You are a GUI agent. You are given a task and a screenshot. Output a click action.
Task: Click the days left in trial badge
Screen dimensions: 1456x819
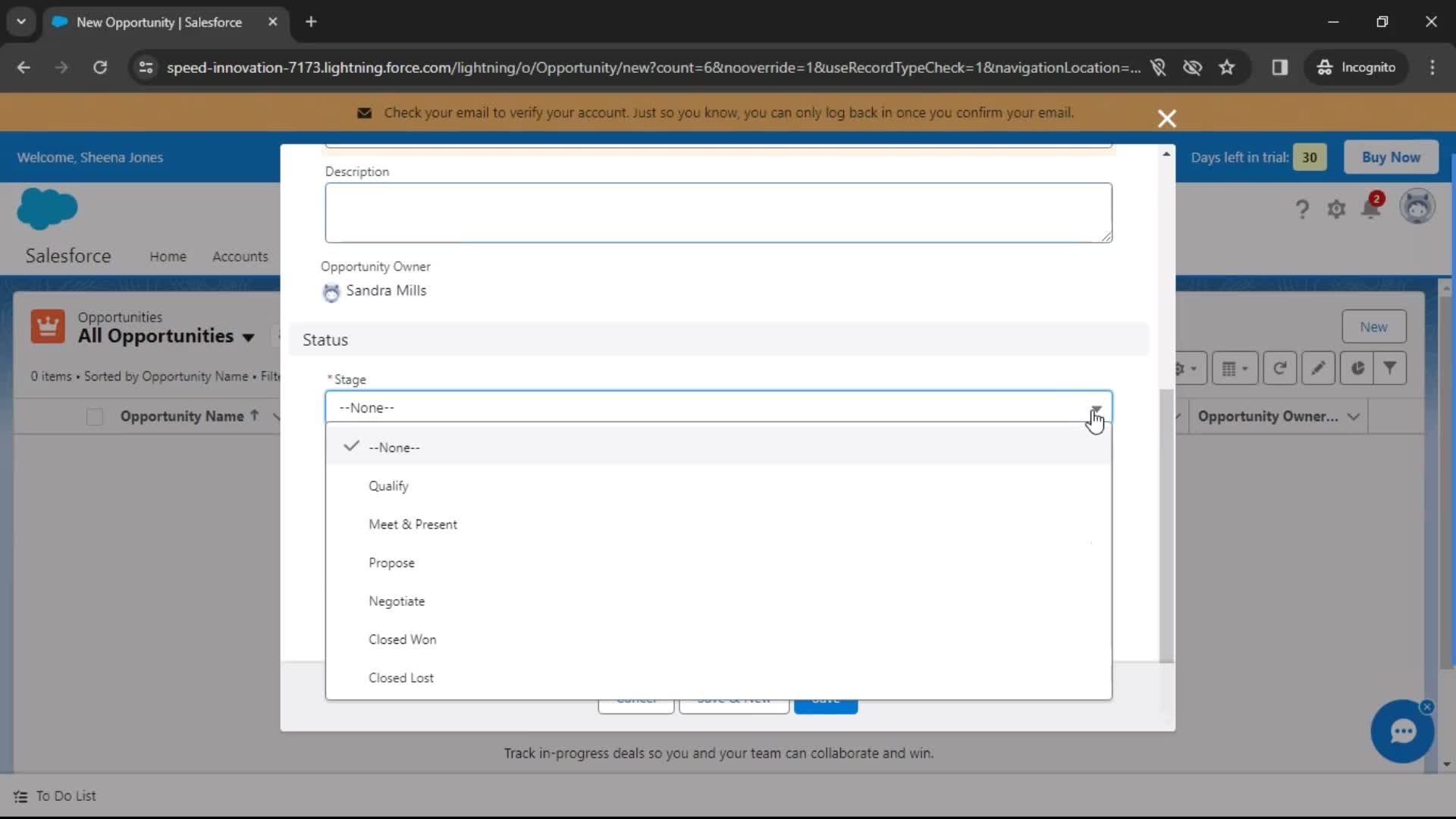coord(1309,157)
